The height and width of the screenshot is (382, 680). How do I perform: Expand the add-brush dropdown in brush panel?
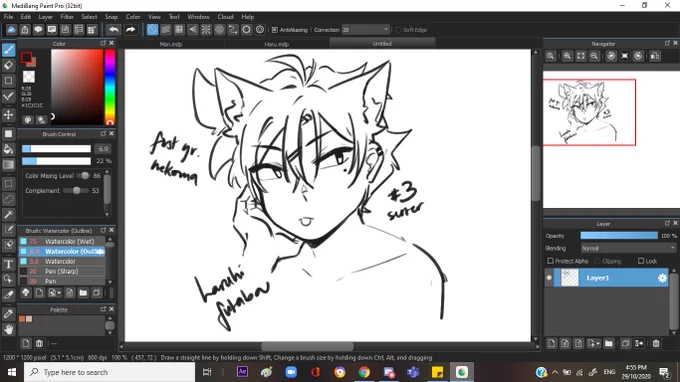point(54,293)
